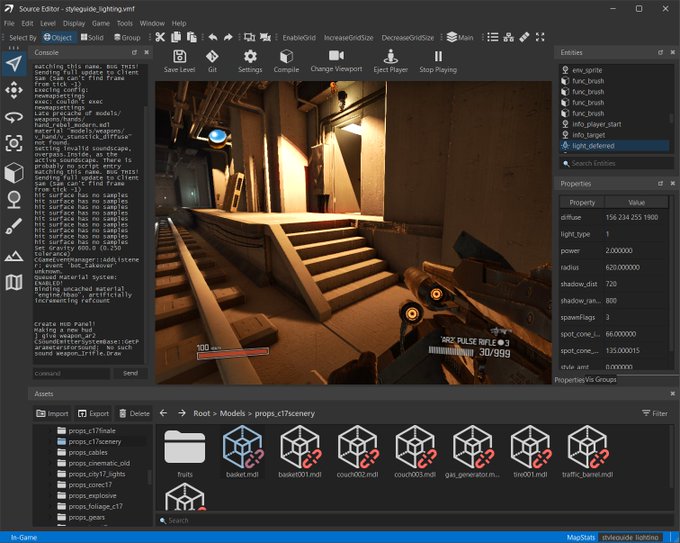Screen dimensions: 680x543
Task: Click the Paste clipboard icon
Action: click(x=191, y=37)
